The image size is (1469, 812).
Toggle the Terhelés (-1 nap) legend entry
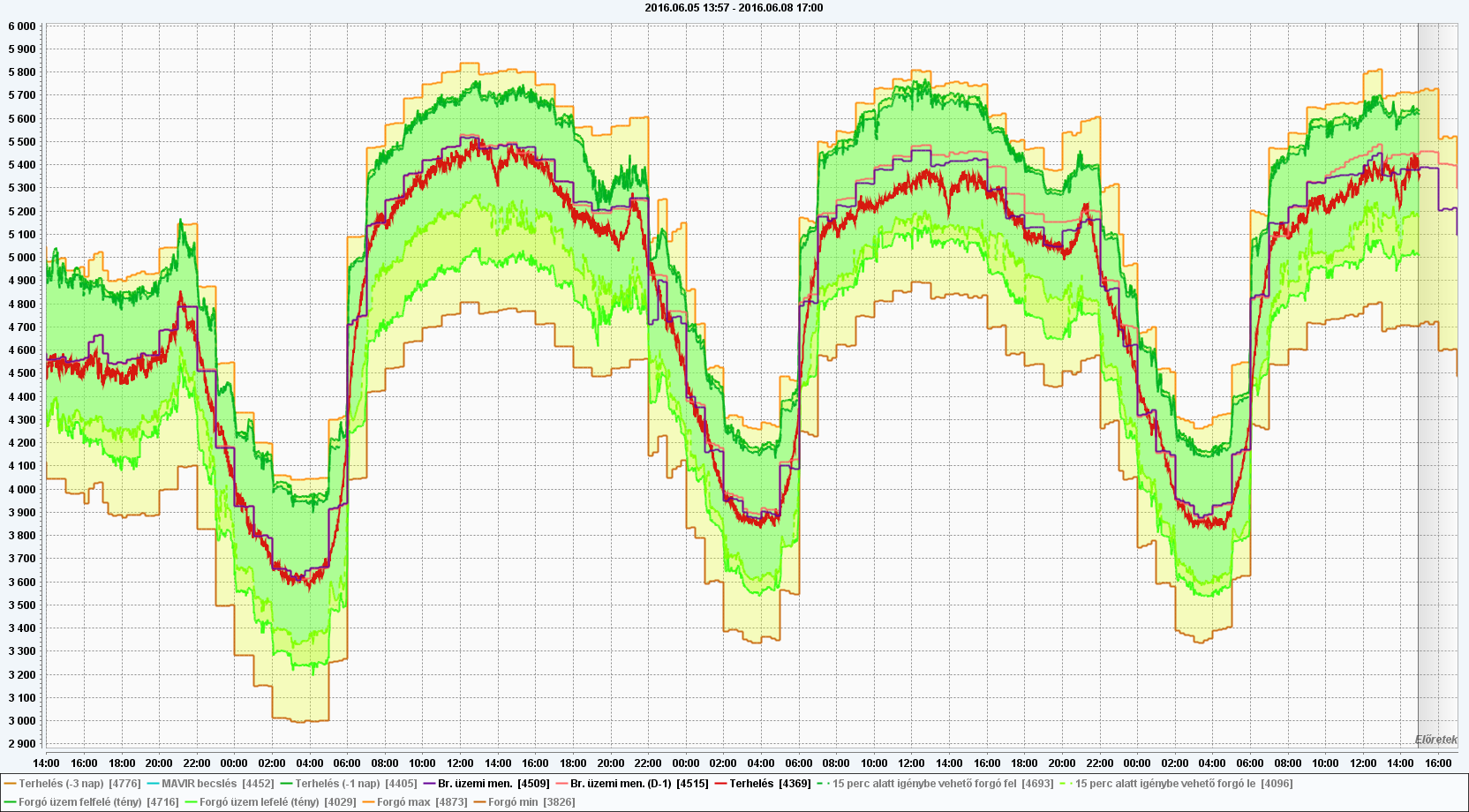coord(349,784)
